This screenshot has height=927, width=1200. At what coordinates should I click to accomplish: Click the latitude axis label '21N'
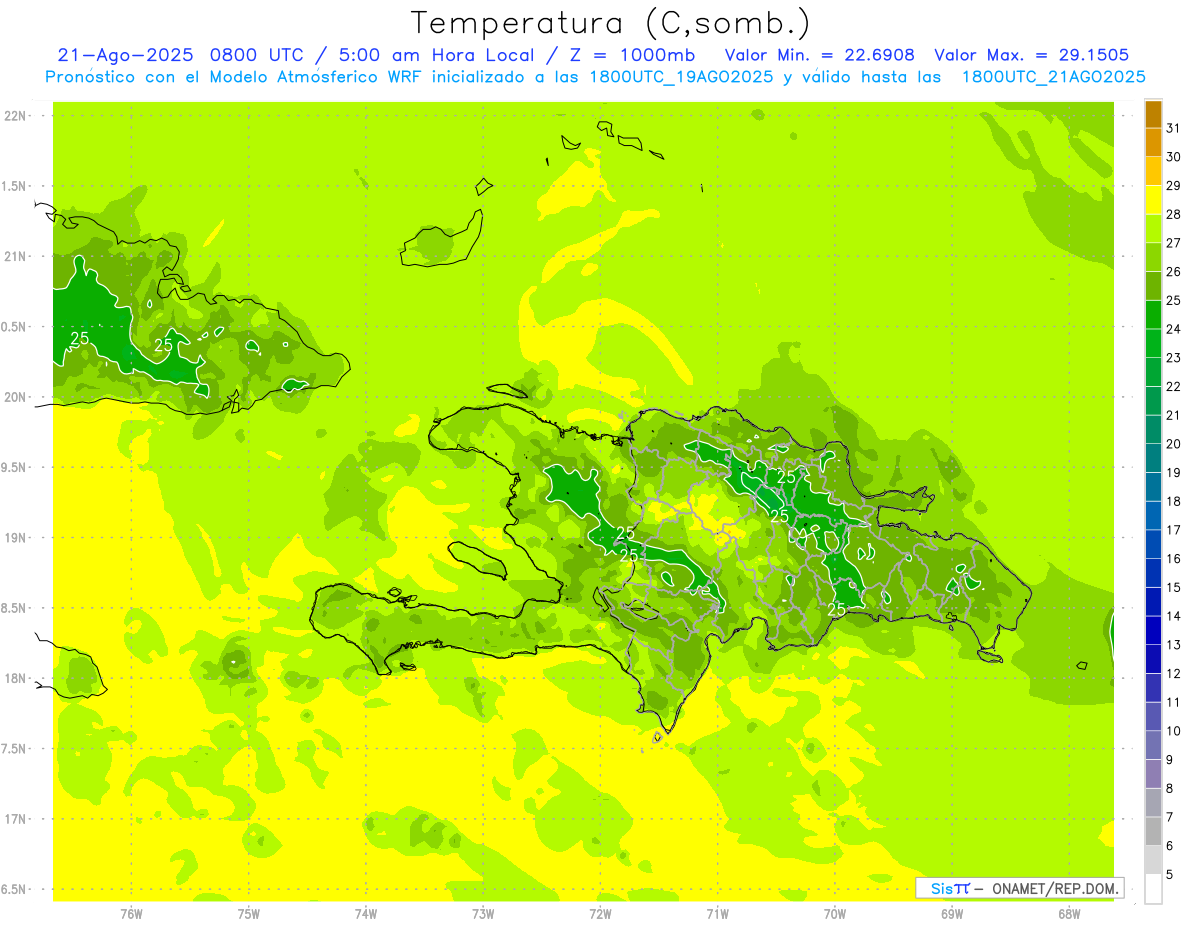15,256
